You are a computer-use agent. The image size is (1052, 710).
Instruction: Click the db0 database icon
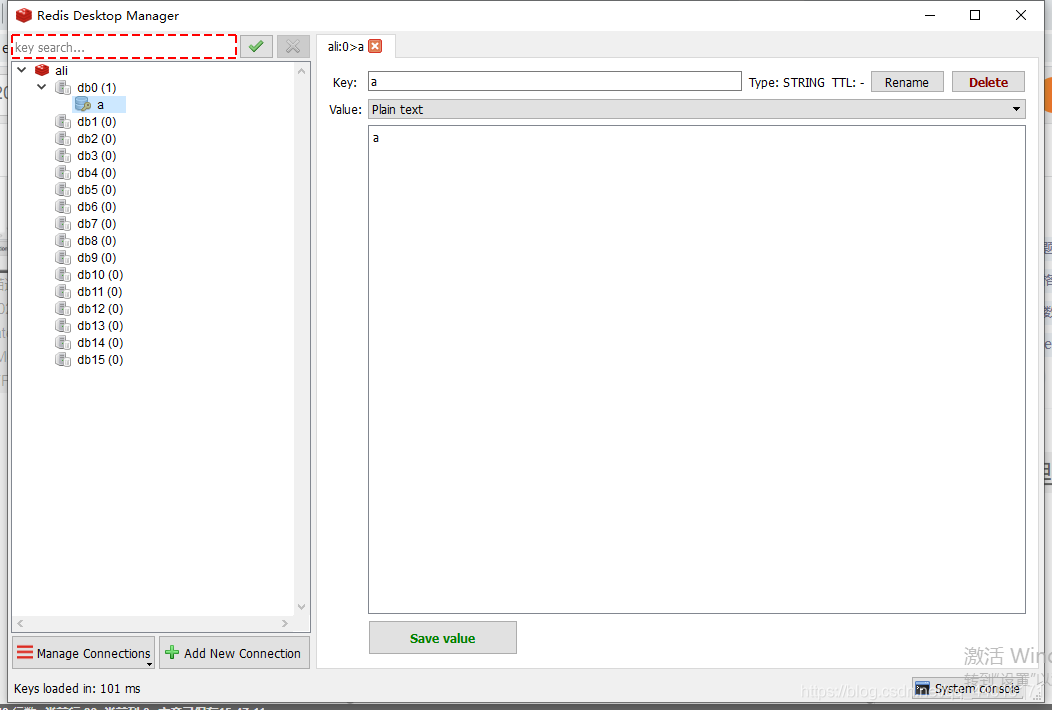click(63, 88)
